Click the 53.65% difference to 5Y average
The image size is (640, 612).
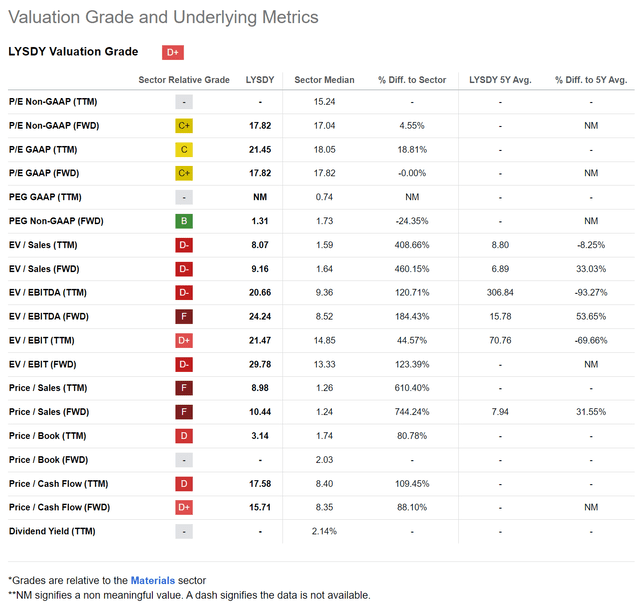[591, 316]
